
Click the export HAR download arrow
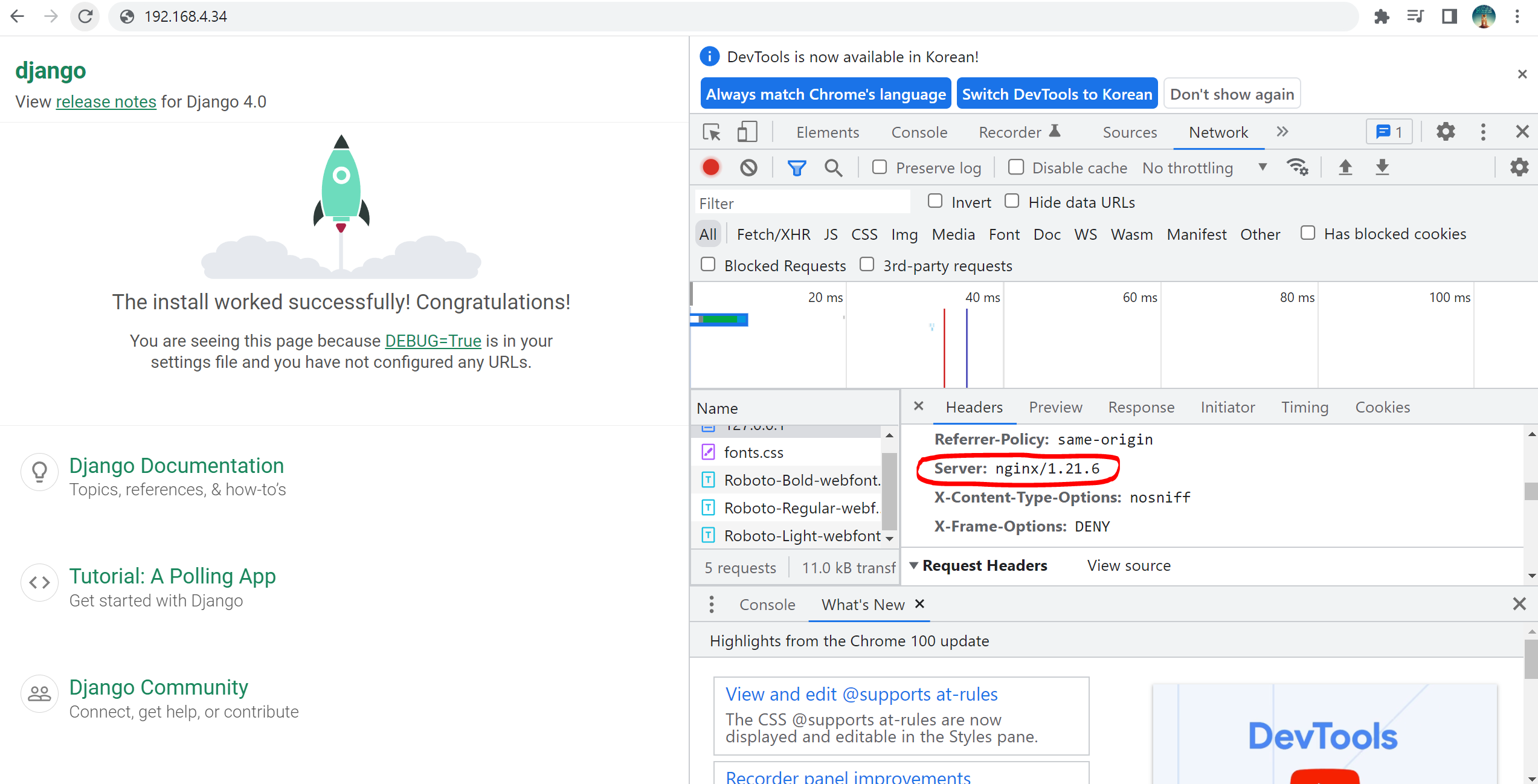point(1382,167)
